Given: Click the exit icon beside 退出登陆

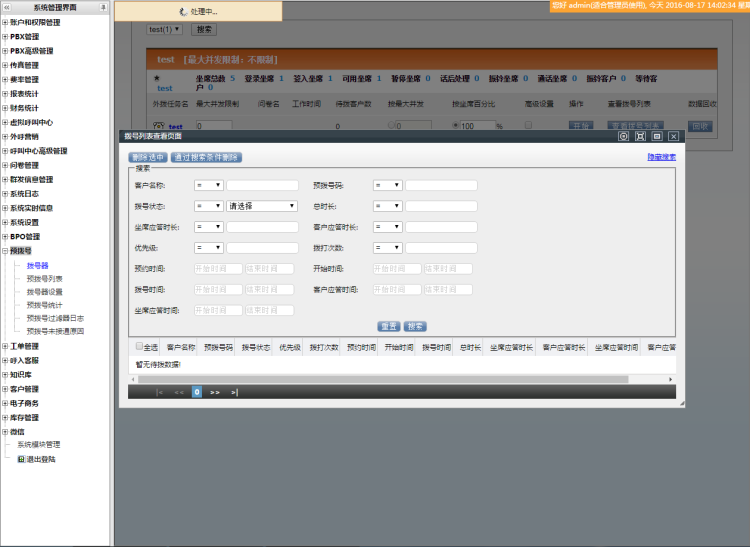Looking at the screenshot, I should coord(21,459).
